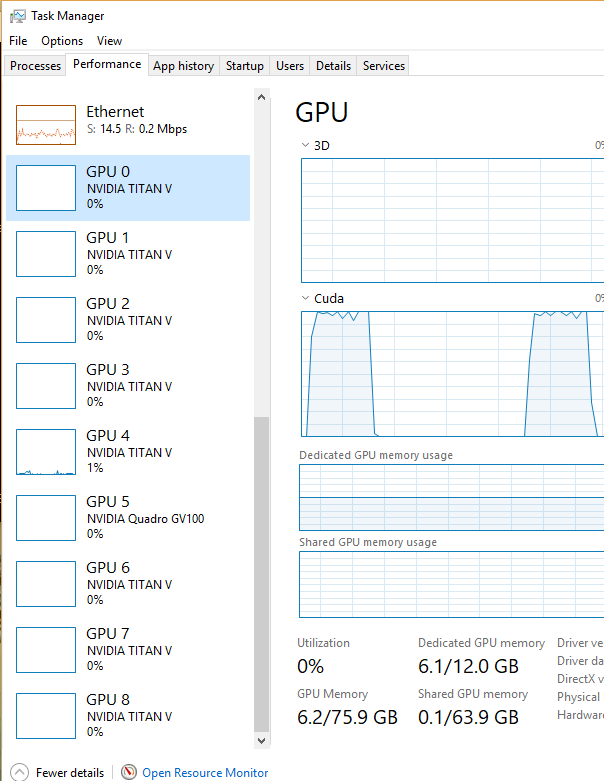This screenshot has height=781, width=604.
Task: Select the GPU 4 usage thumbnail
Action: [x=46, y=452]
